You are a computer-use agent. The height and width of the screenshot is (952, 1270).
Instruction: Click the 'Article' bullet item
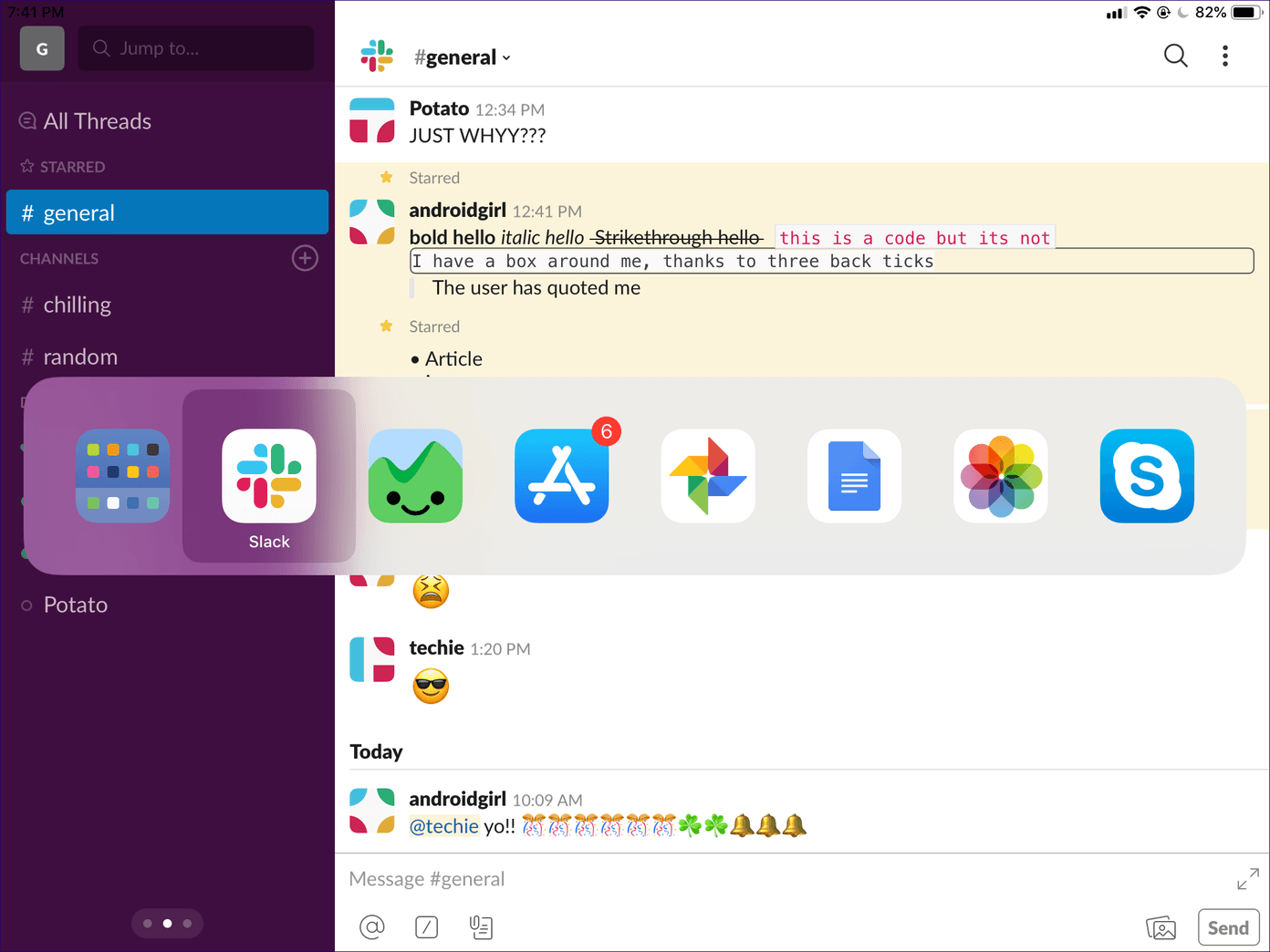pos(453,359)
